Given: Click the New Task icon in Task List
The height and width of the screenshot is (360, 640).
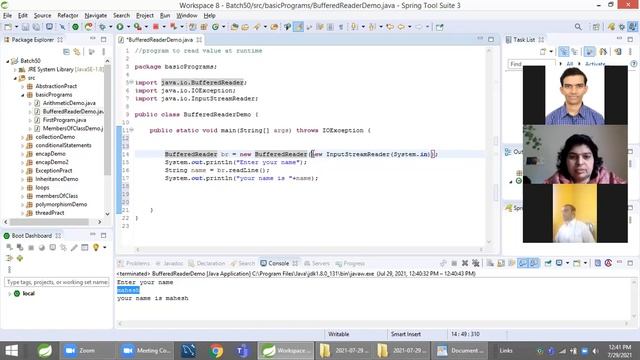Looking at the screenshot, I should pos(543,52).
